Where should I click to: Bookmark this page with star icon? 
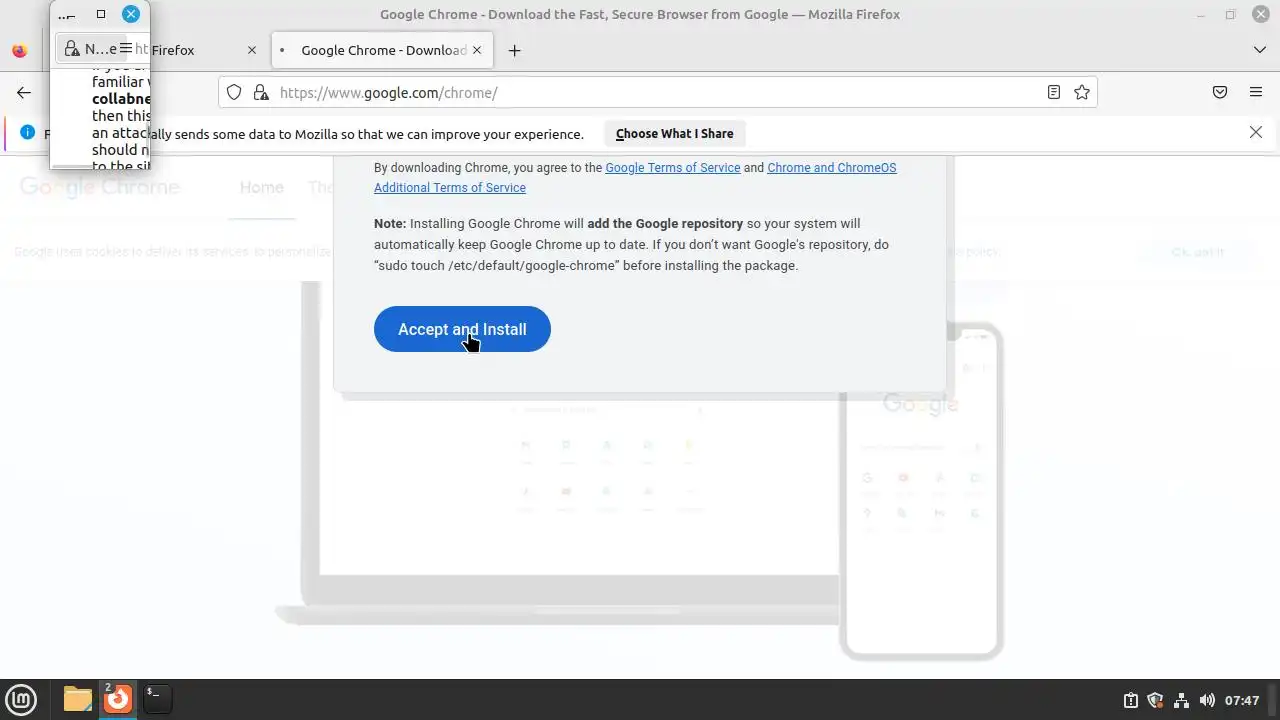coord(1082,92)
